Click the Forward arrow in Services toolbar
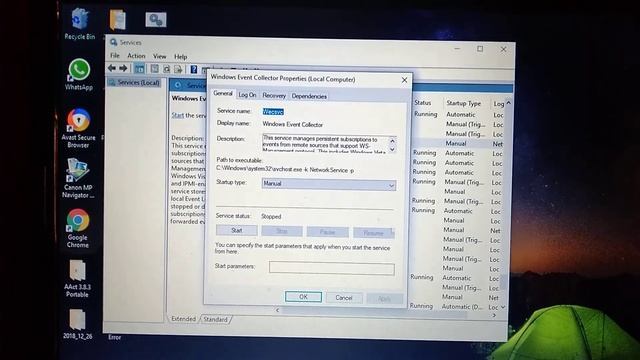Screen dimensions: 640x360 (x=123, y=68)
